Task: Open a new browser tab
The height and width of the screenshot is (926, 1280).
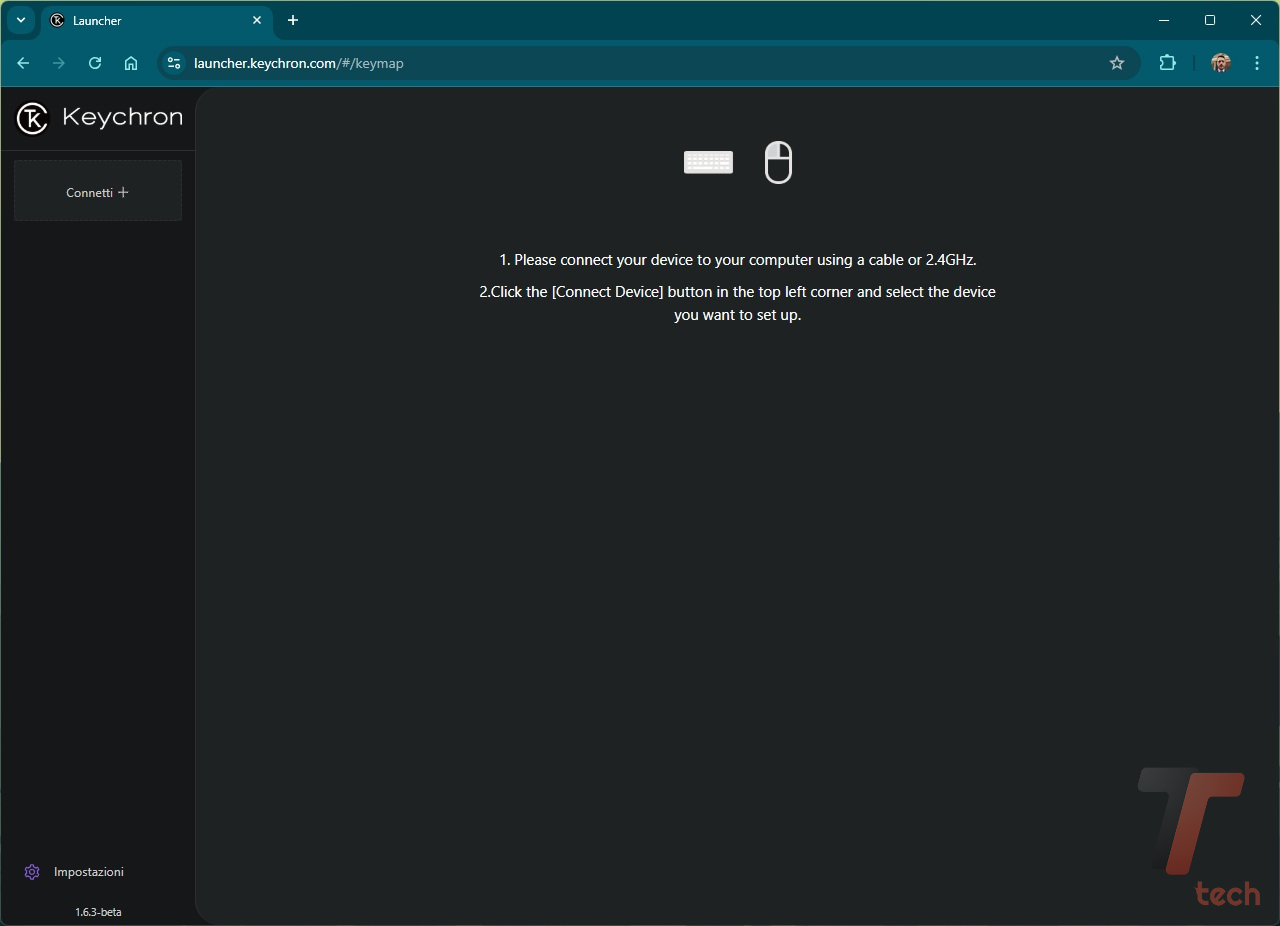Action: [293, 20]
